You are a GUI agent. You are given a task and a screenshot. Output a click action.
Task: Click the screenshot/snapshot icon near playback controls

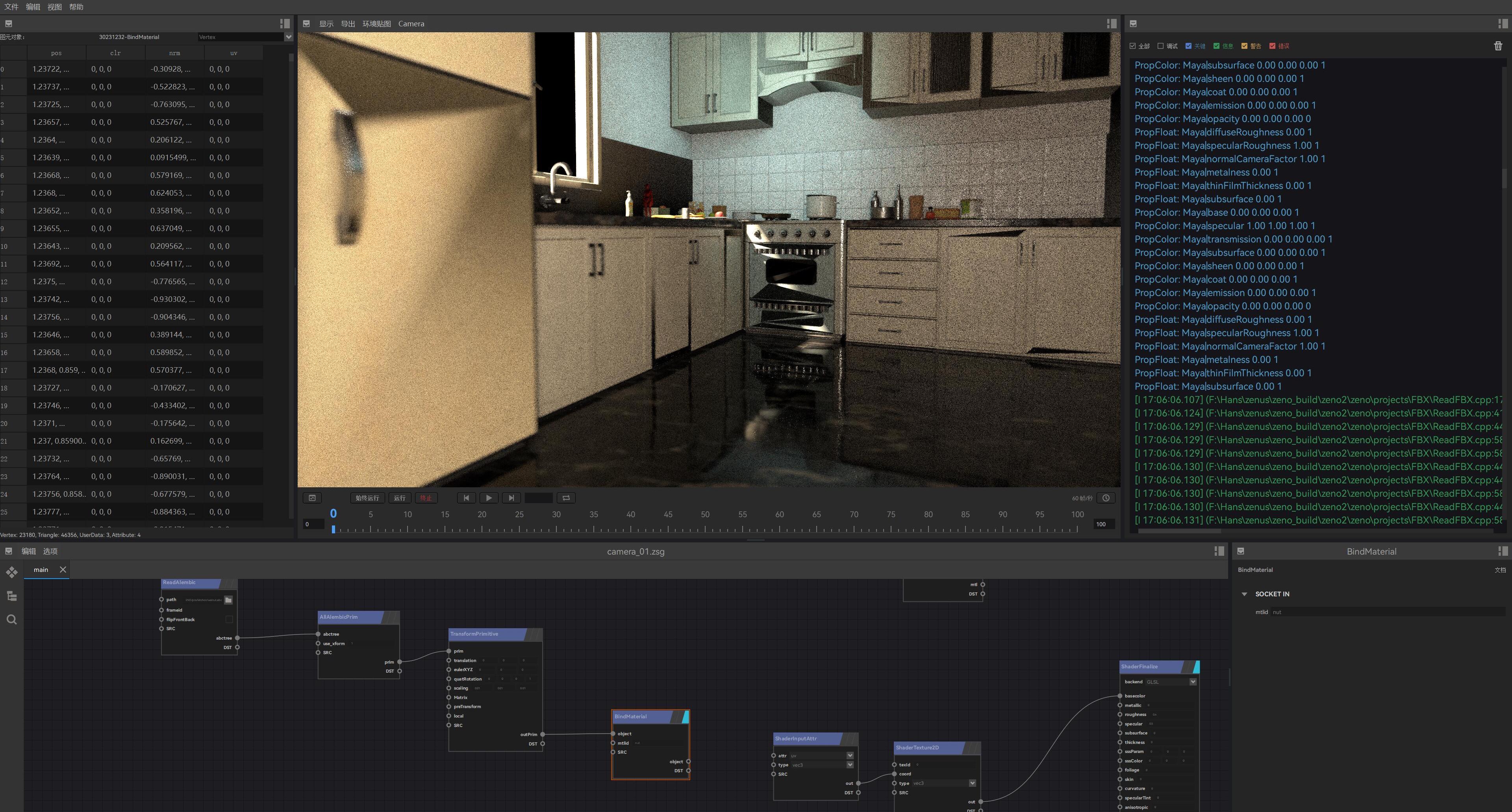point(312,498)
